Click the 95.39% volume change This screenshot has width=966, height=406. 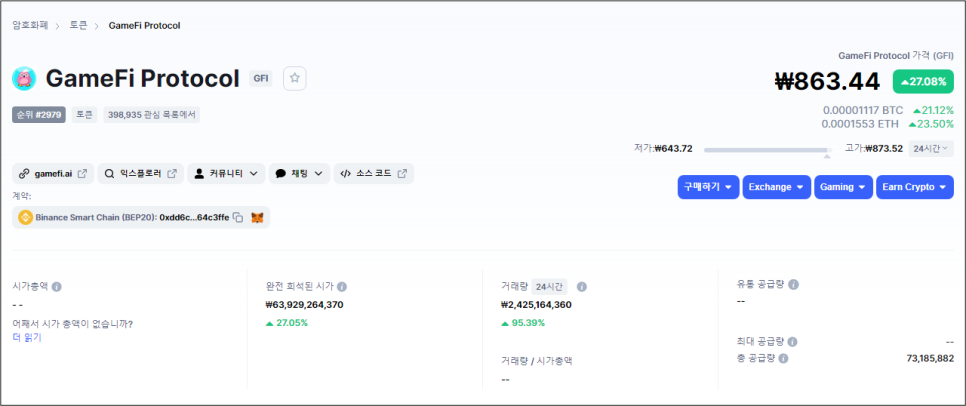point(523,323)
